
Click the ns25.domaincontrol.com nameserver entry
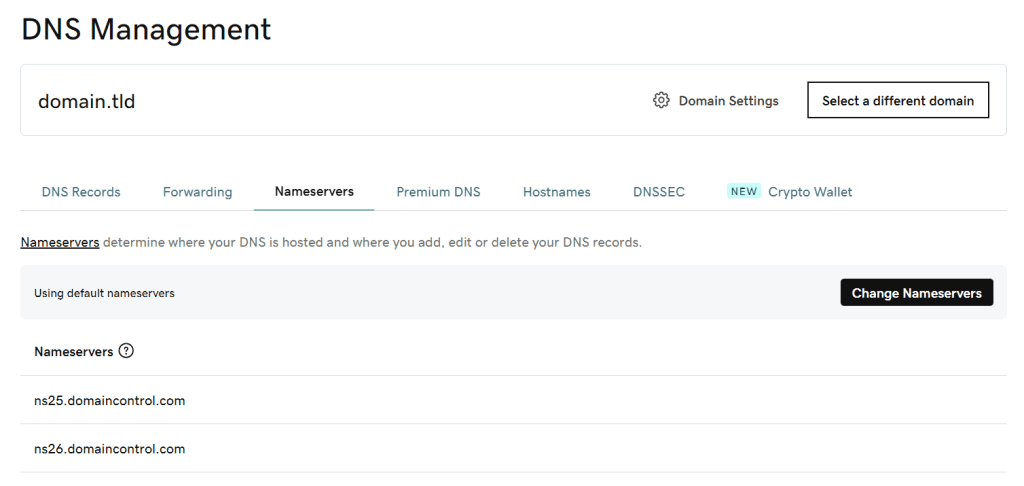point(110,401)
